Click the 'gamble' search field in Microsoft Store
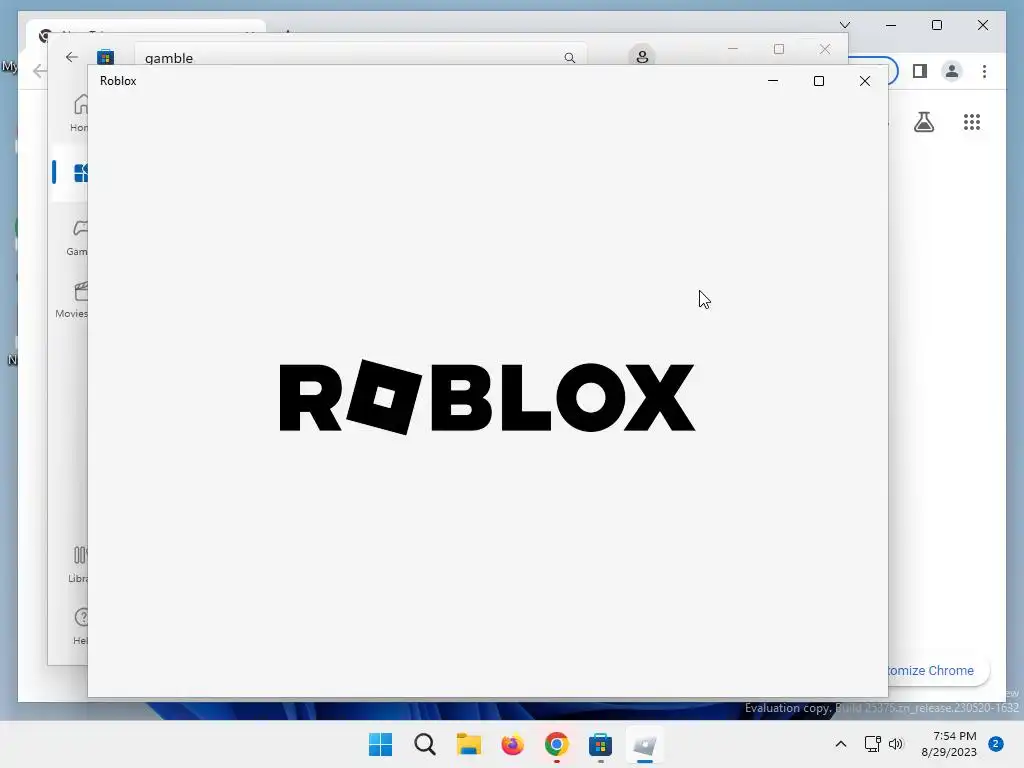 [360, 57]
